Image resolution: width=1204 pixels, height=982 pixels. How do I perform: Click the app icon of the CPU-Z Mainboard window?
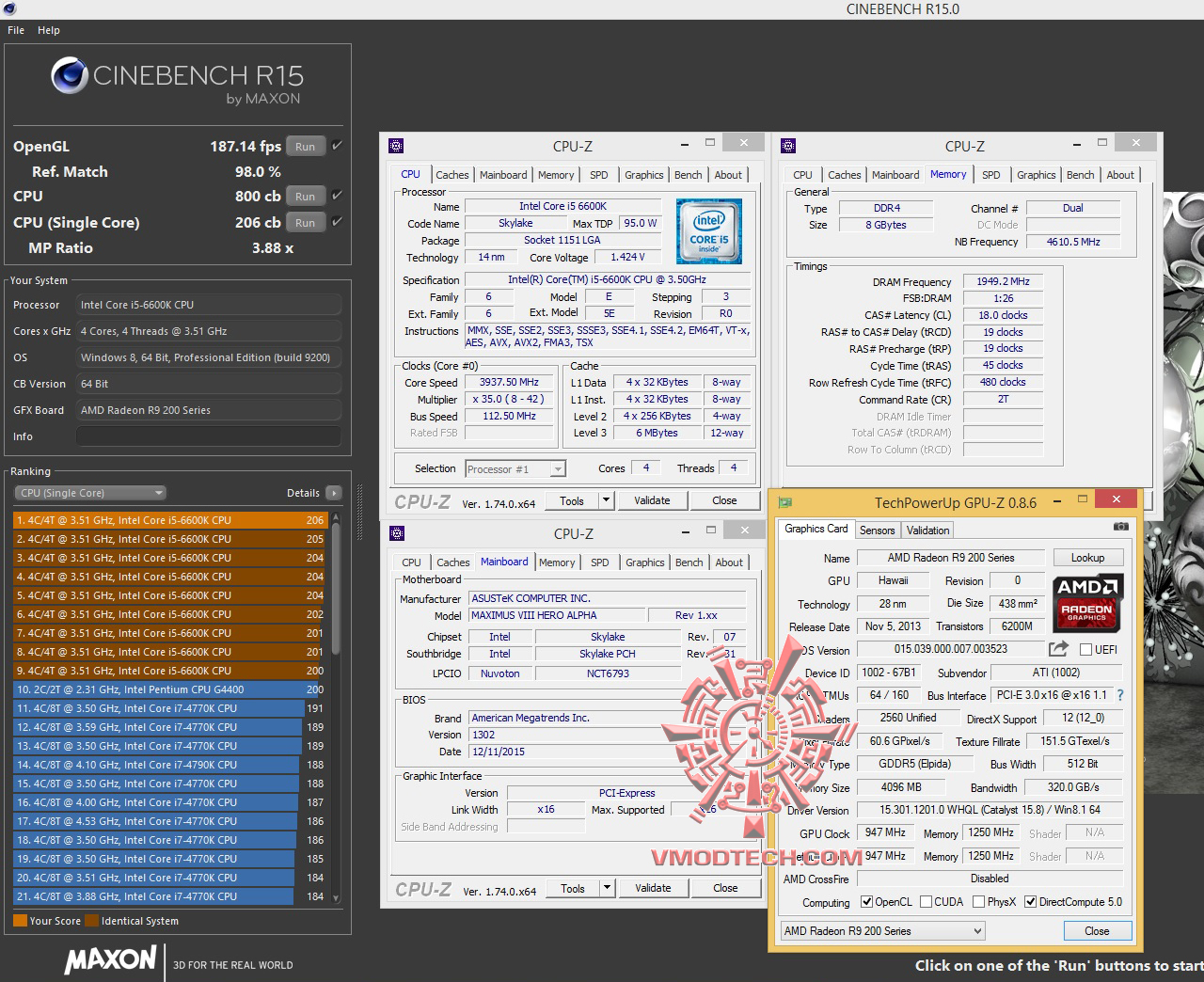point(396,533)
